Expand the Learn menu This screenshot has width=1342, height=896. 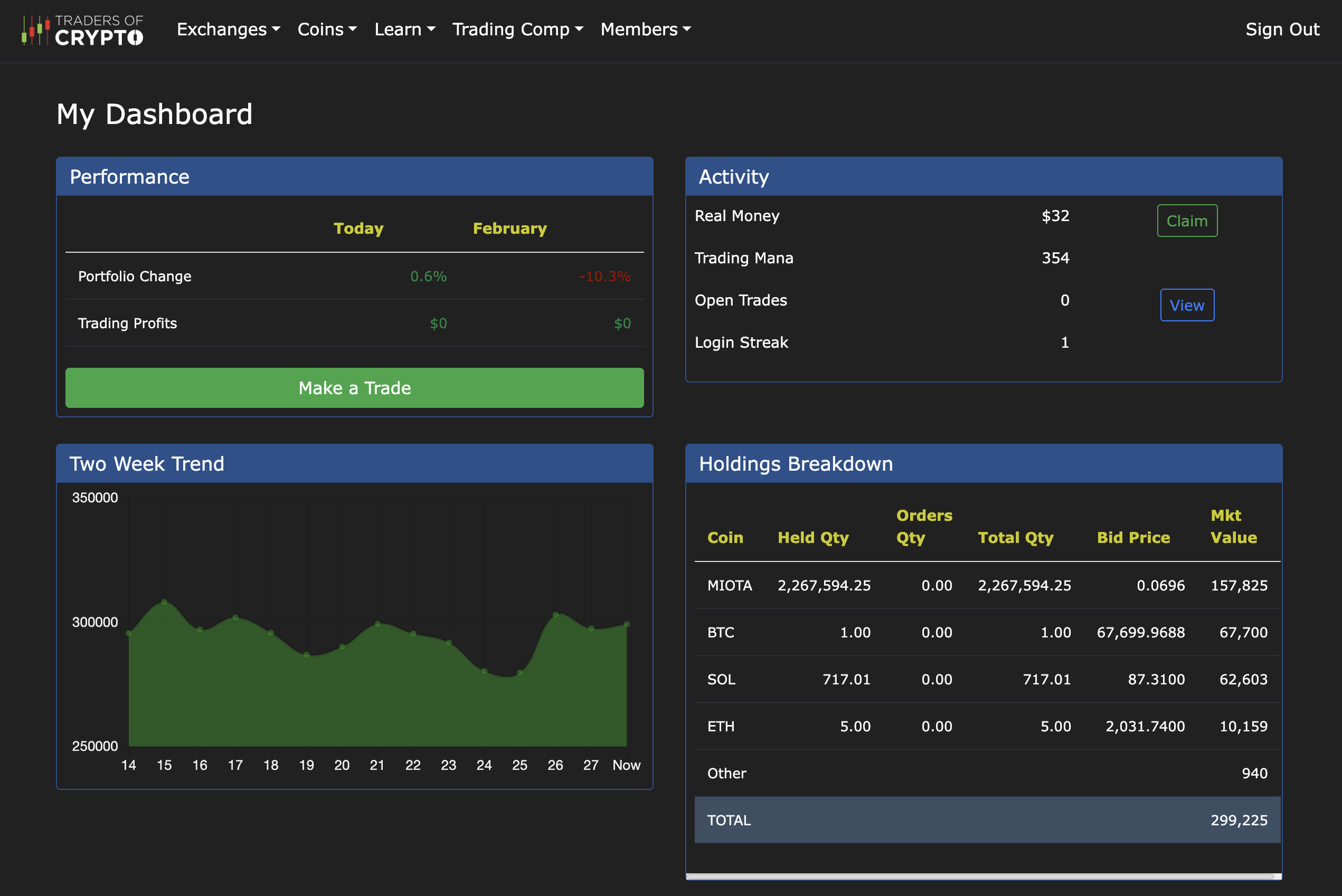[404, 29]
